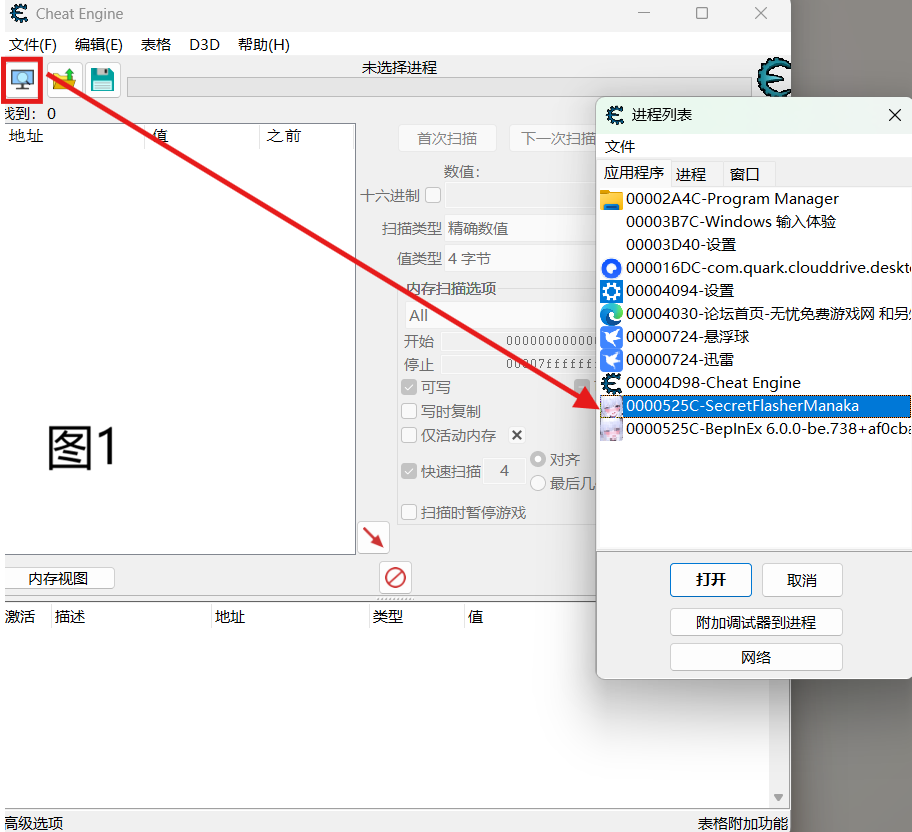Viewport: 912px width, 832px height.
Task: Select the 00000724-悬浮球 process
Action: coord(755,337)
